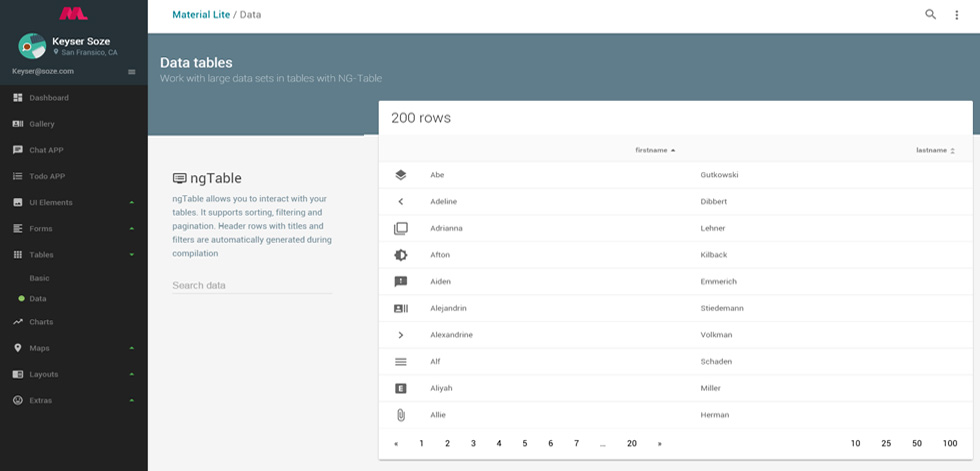980x471 pixels.
Task: Click the Stiedemann lastname cell
Action: coord(722,308)
